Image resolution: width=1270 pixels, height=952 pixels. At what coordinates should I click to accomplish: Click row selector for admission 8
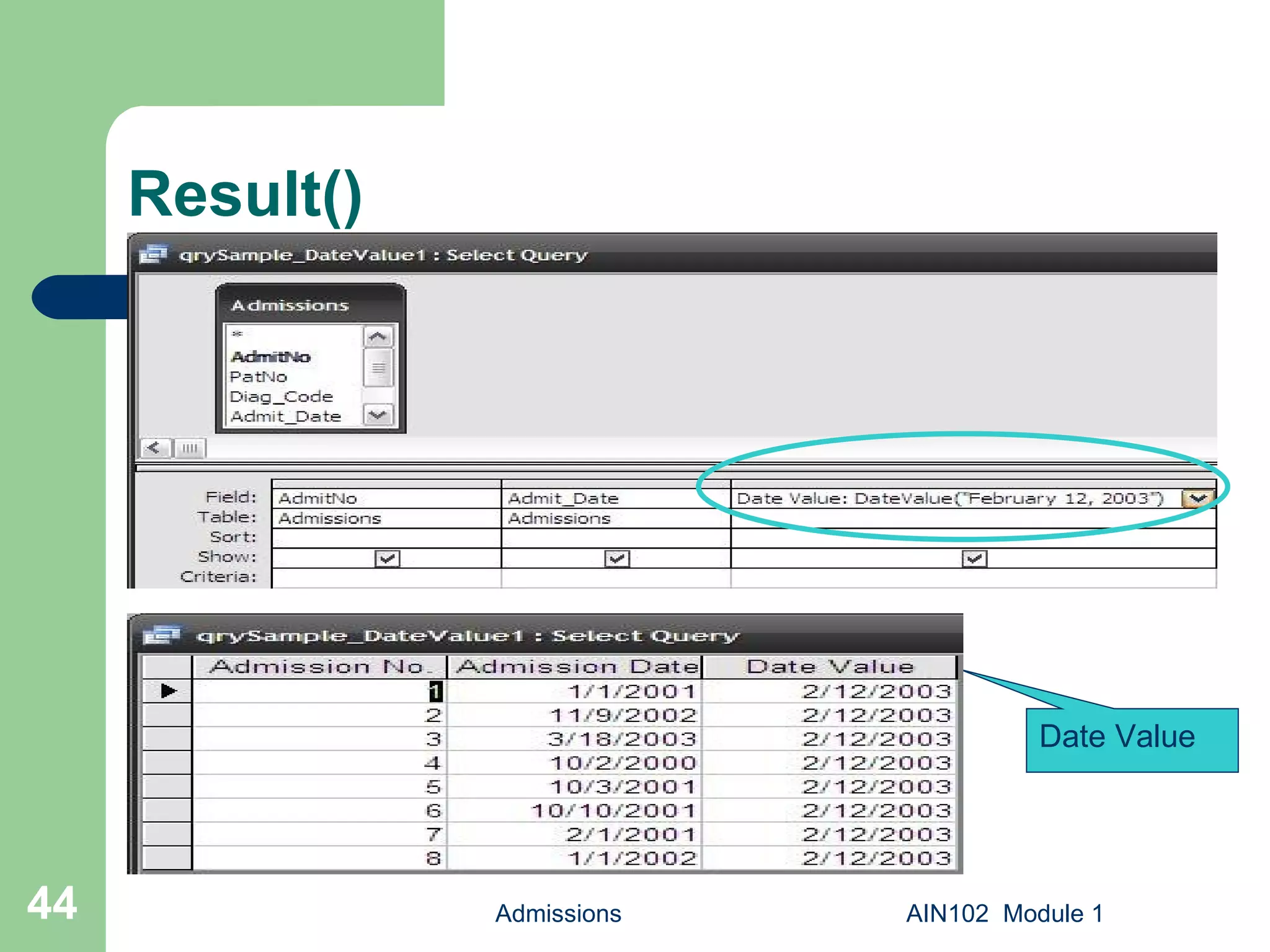point(167,858)
